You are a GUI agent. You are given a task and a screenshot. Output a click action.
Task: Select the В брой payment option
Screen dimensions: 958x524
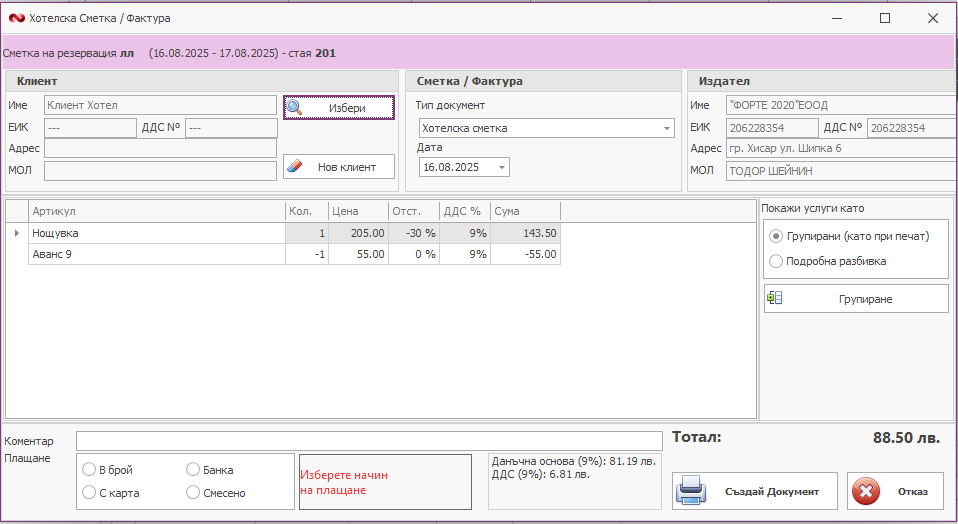pyautogui.click(x=90, y=470)
